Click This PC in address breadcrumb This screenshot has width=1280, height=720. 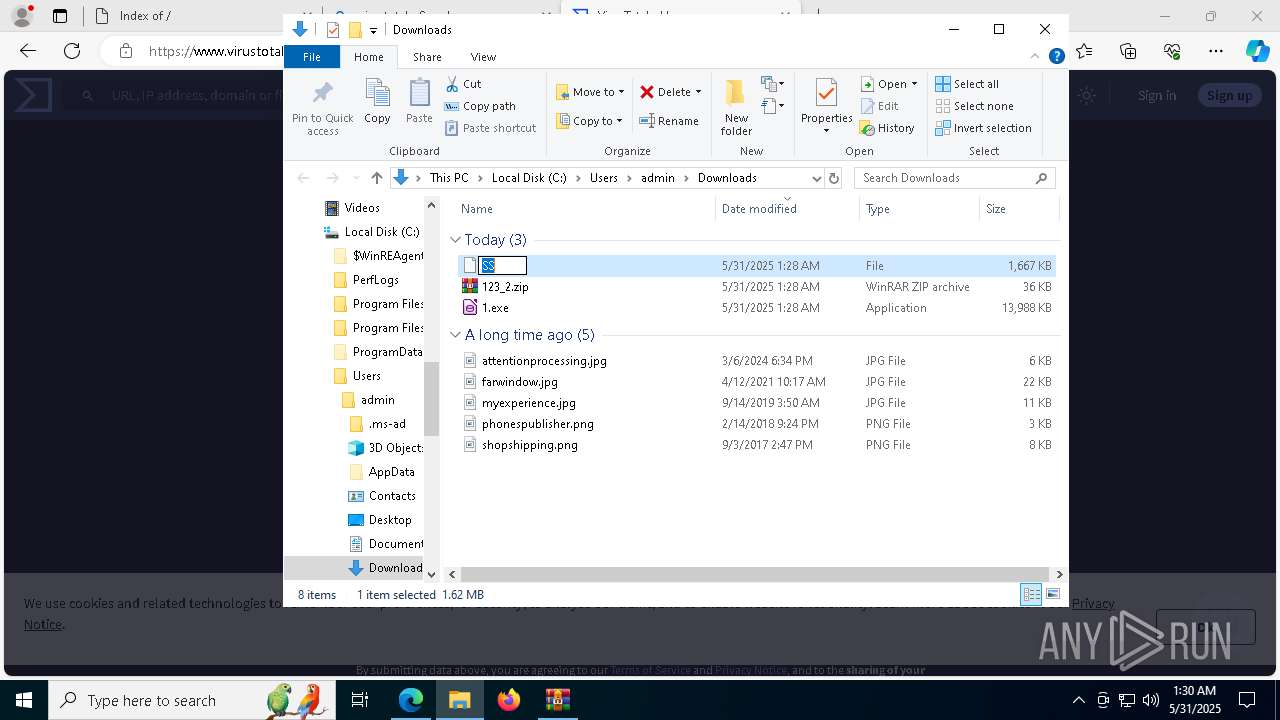[449, 178]
